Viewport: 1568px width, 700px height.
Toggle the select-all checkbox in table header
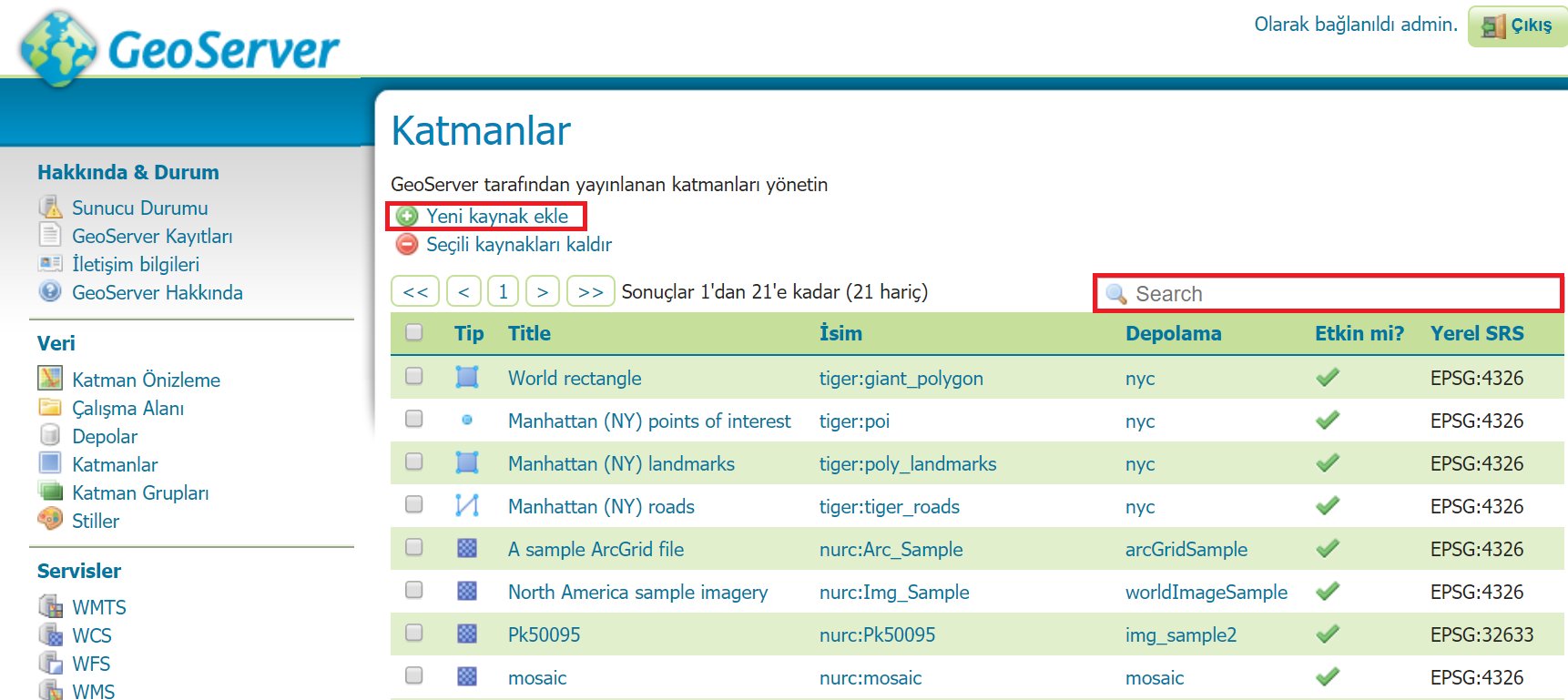click(414, 332)
